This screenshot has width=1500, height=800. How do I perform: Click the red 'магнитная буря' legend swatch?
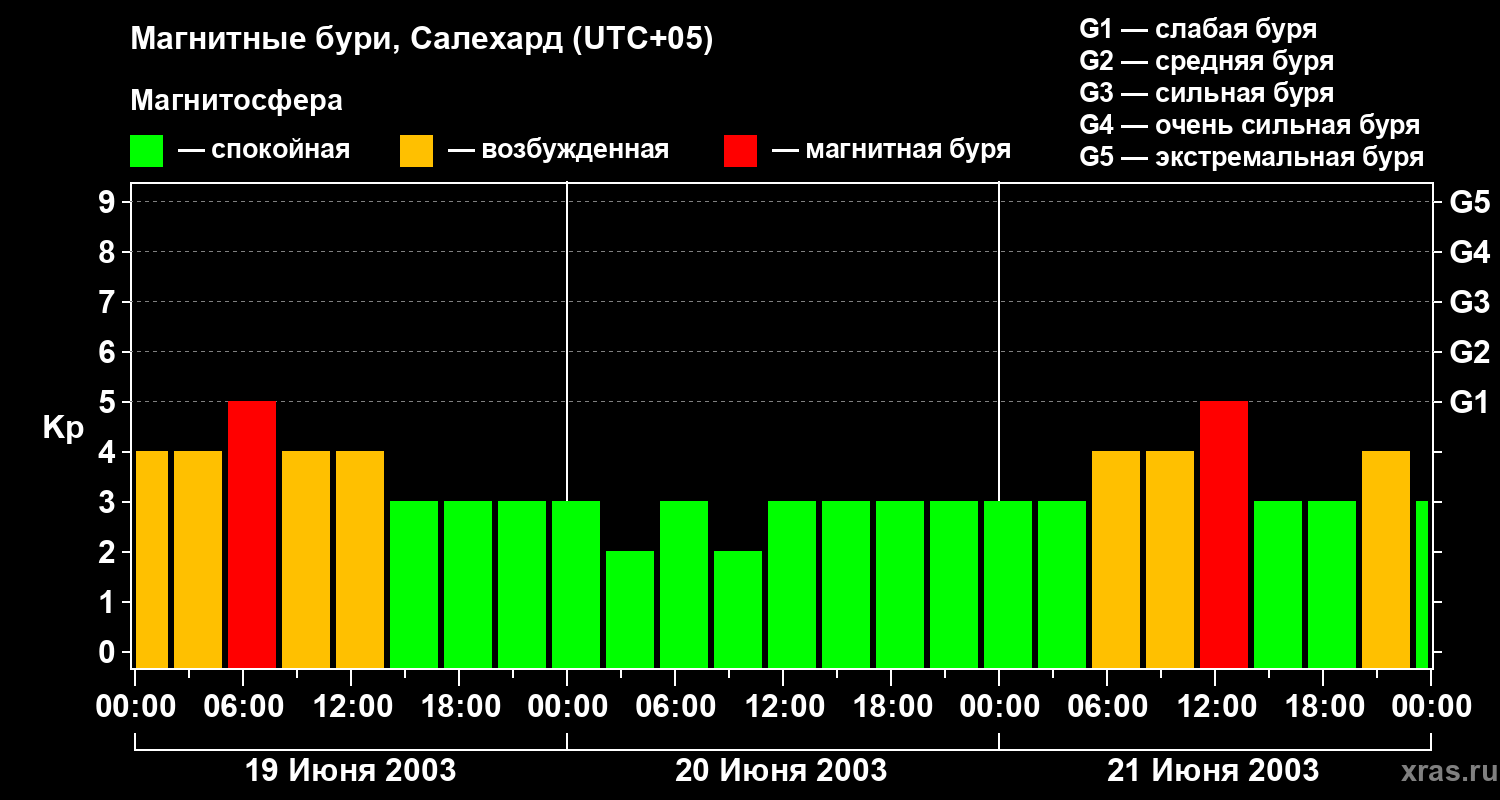click(741, 151)
